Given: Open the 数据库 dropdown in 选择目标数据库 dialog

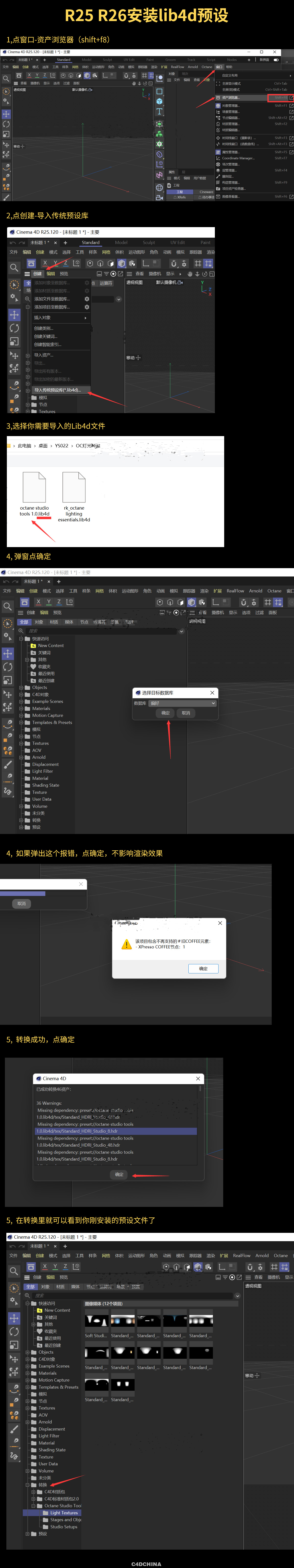Looking at the screenshot, I should (183, 703).
